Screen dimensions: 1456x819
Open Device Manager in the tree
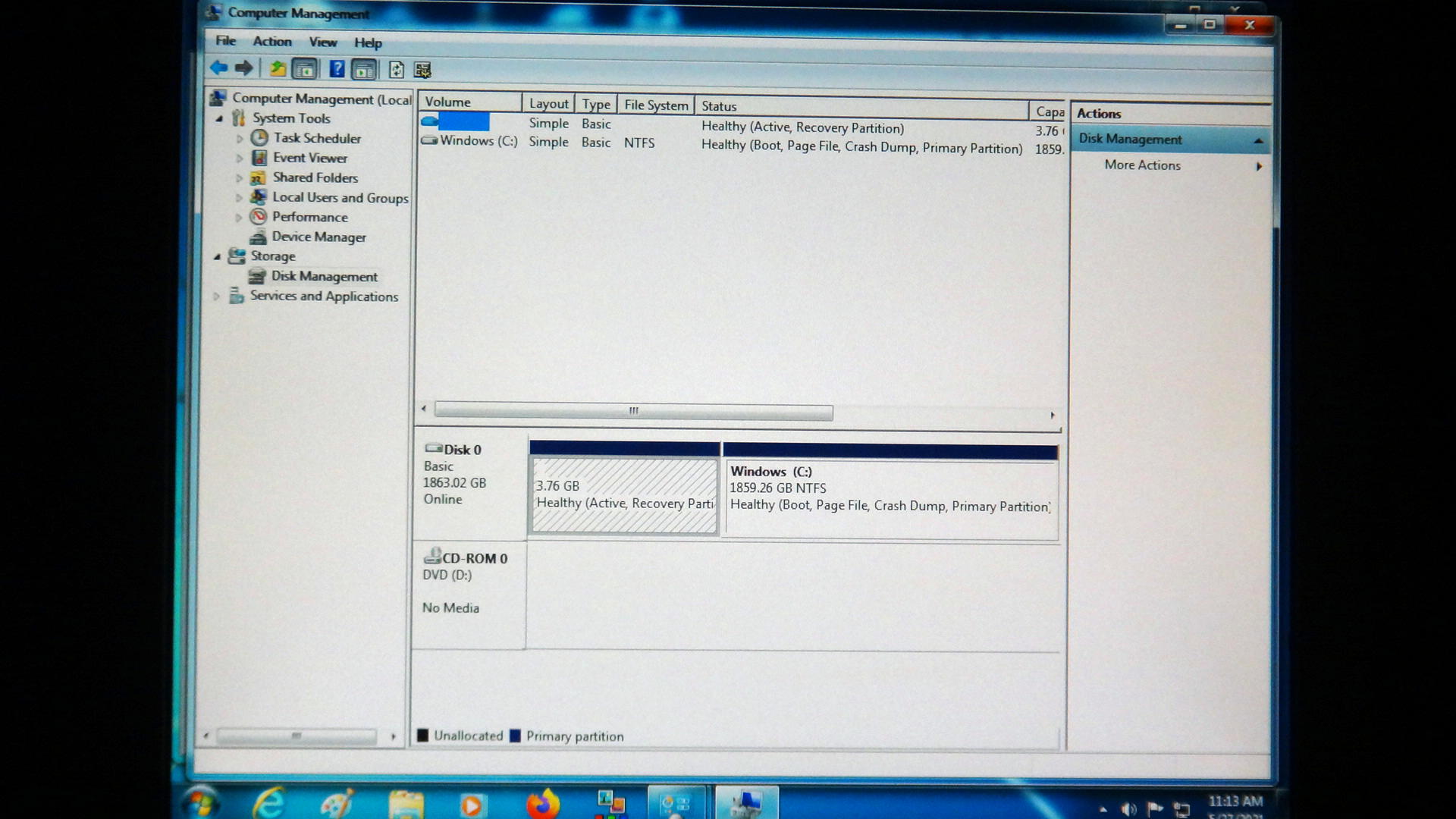click(318, 237)
